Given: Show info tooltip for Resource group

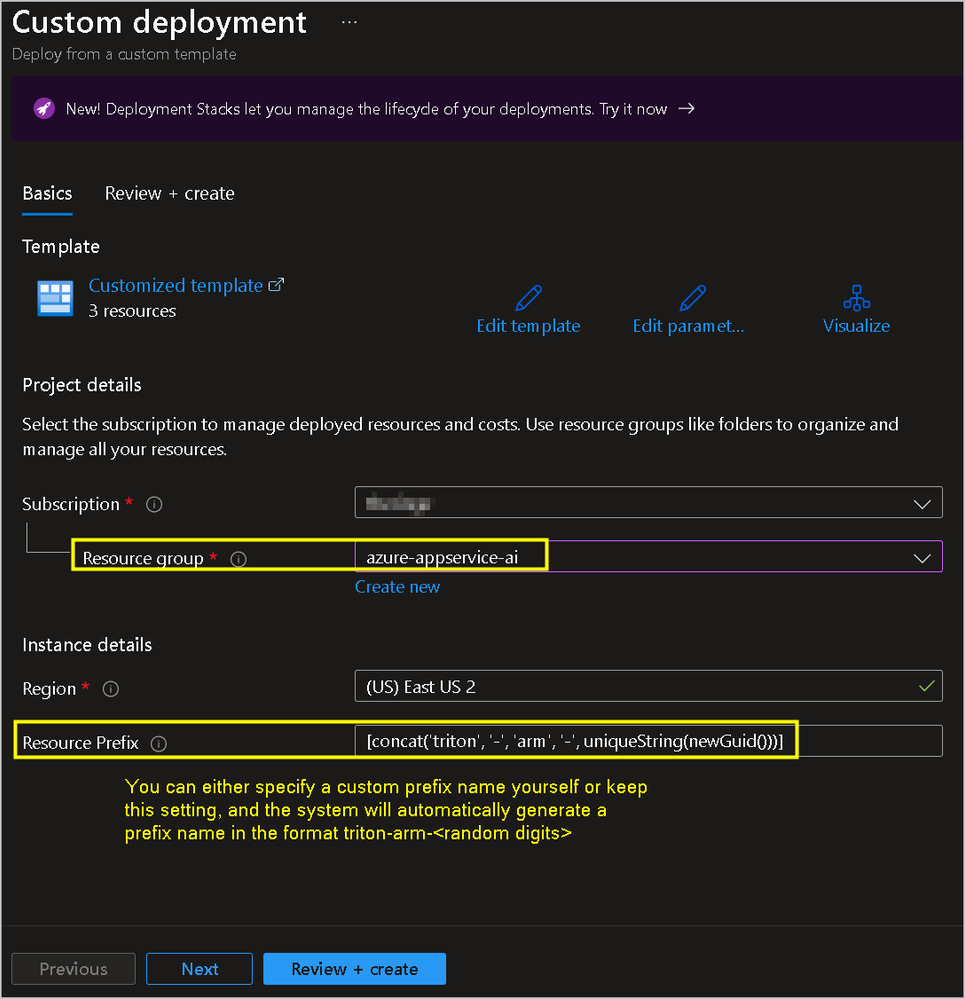Looking at the screenshot, I should (x=238, y=559).
